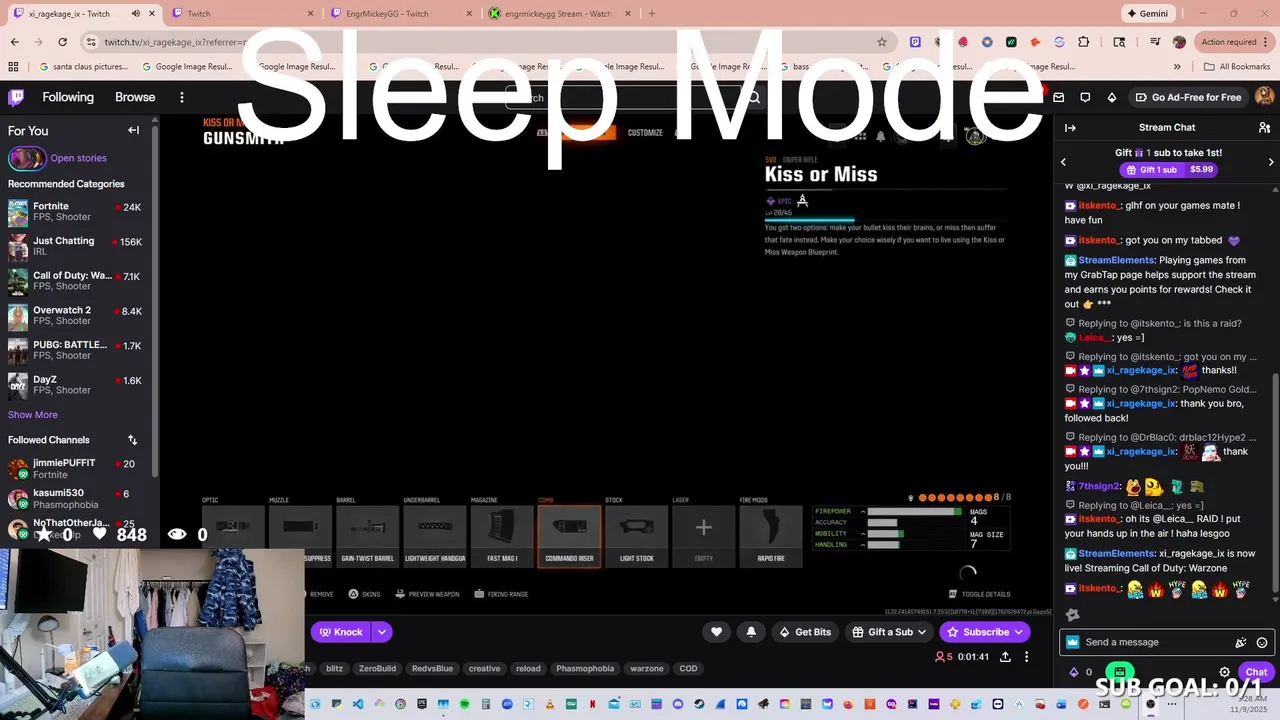The image size is (1280, 720).
Task: Click the channel points diamond balance in chat
Action: (1081, 672)
